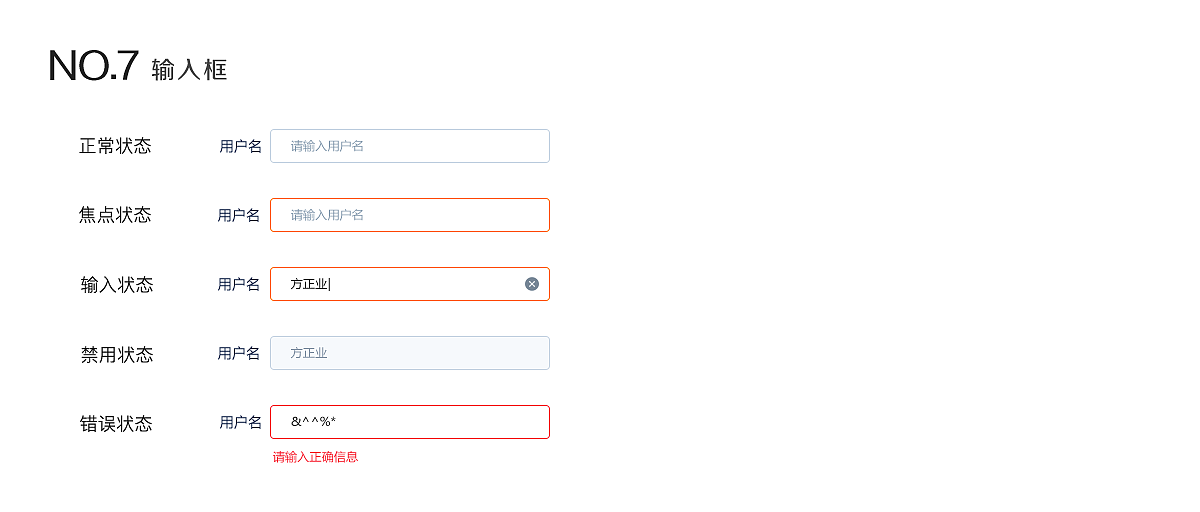Image resolution: width=1200 pixels, height=512 pixels.
Task: Click the red-bordered error state input field
Action: tap(430, 422)
